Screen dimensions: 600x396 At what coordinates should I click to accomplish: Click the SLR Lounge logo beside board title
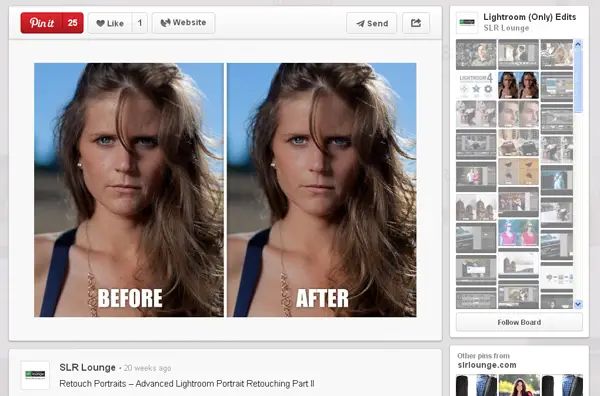467,23
